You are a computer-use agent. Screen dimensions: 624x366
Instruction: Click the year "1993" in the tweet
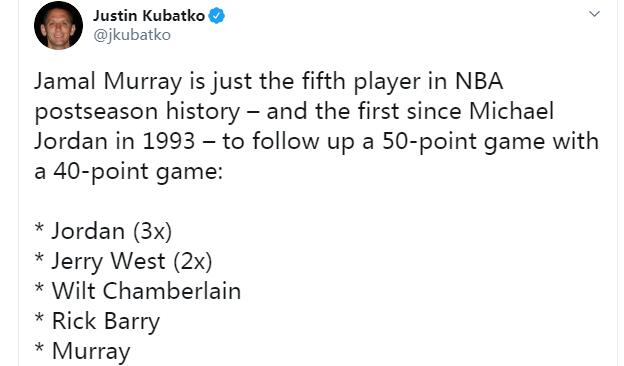pyautogui.click(x=168, y=141)
